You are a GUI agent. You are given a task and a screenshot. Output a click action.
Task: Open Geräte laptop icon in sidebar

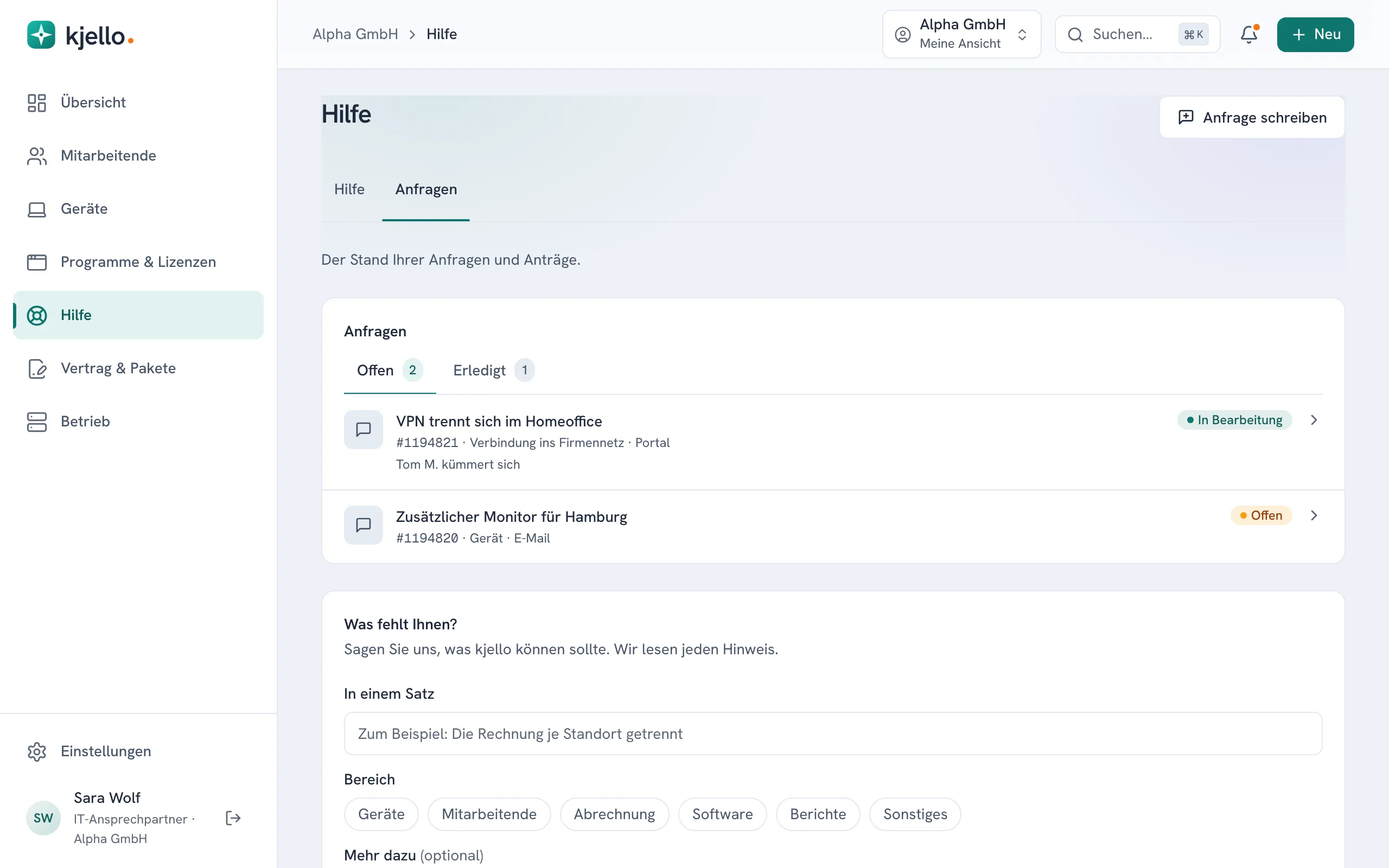pos(37,209)
